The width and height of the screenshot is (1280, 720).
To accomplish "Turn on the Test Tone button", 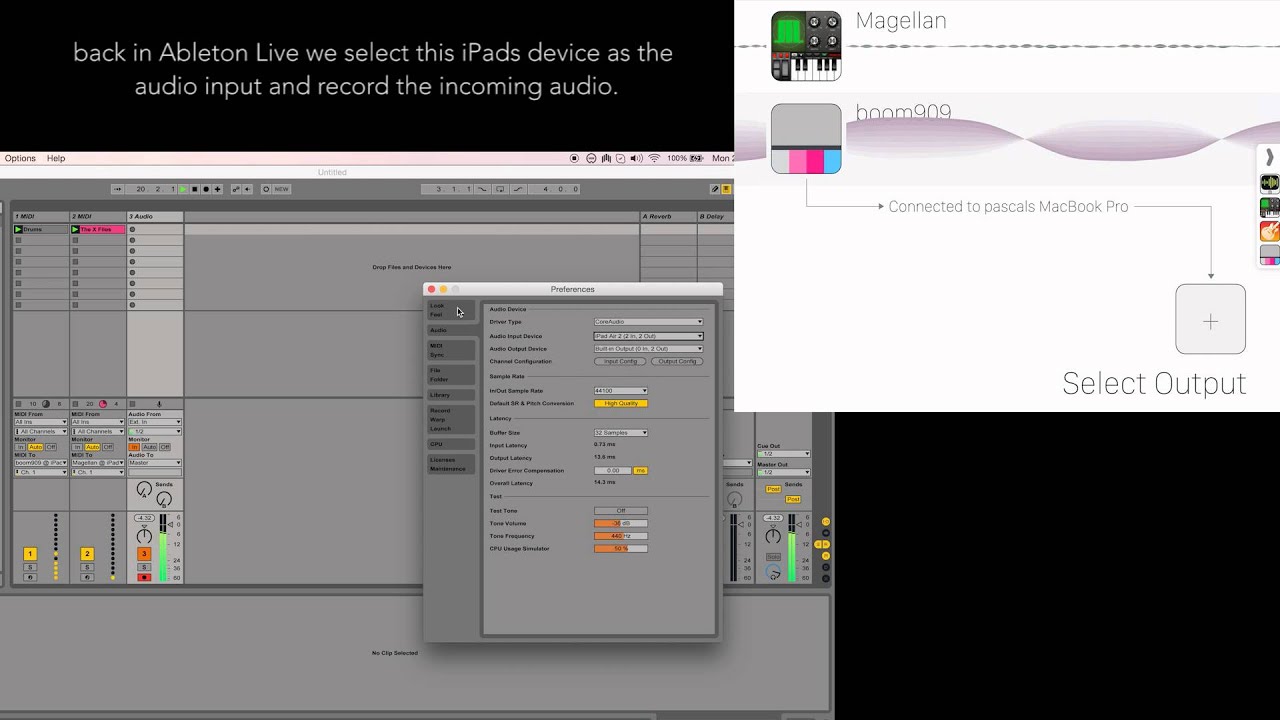I will pos(620,511).
